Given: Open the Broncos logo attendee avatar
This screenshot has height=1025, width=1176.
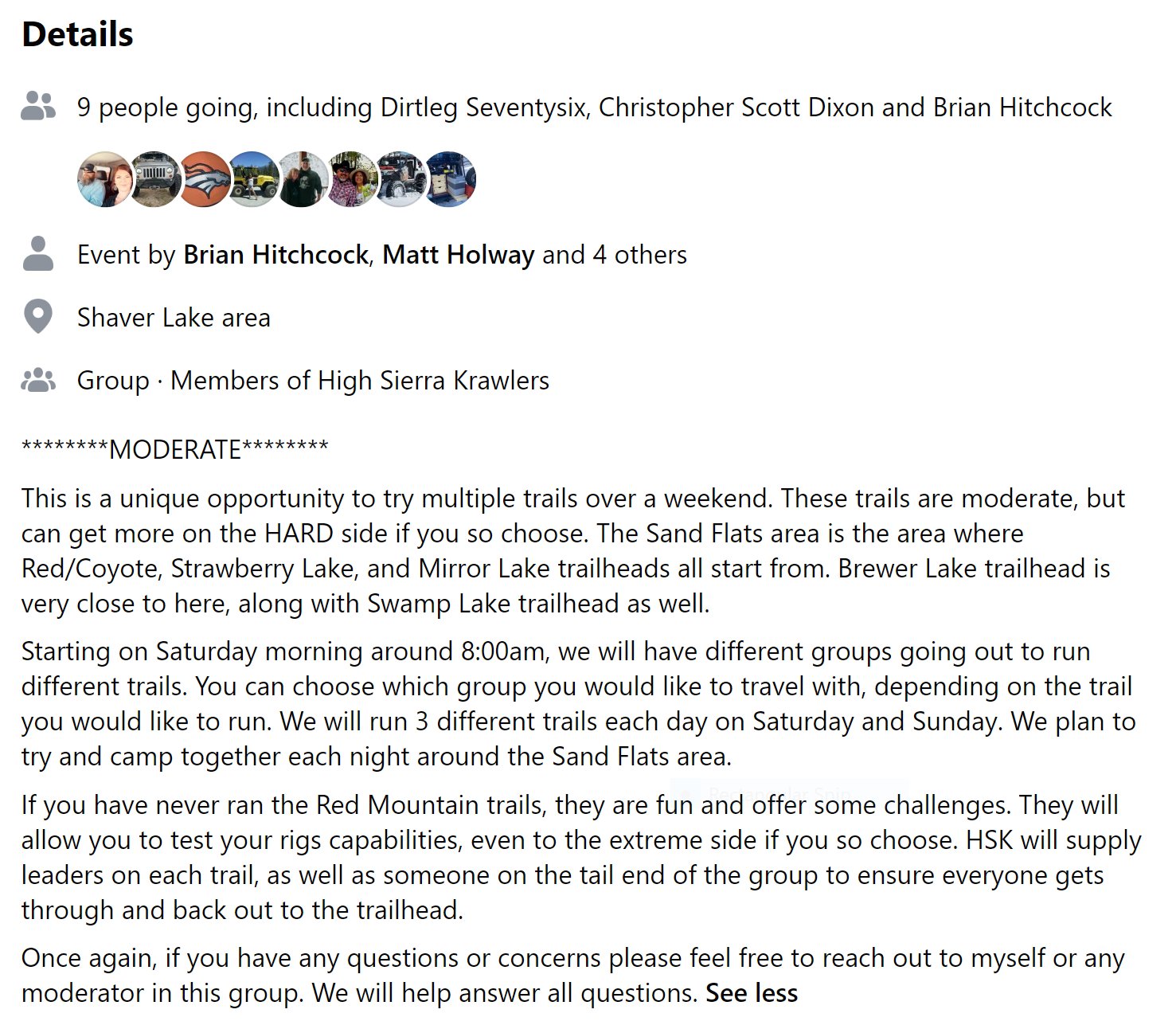Looking at the screenshot, I should tap(204, 179).
